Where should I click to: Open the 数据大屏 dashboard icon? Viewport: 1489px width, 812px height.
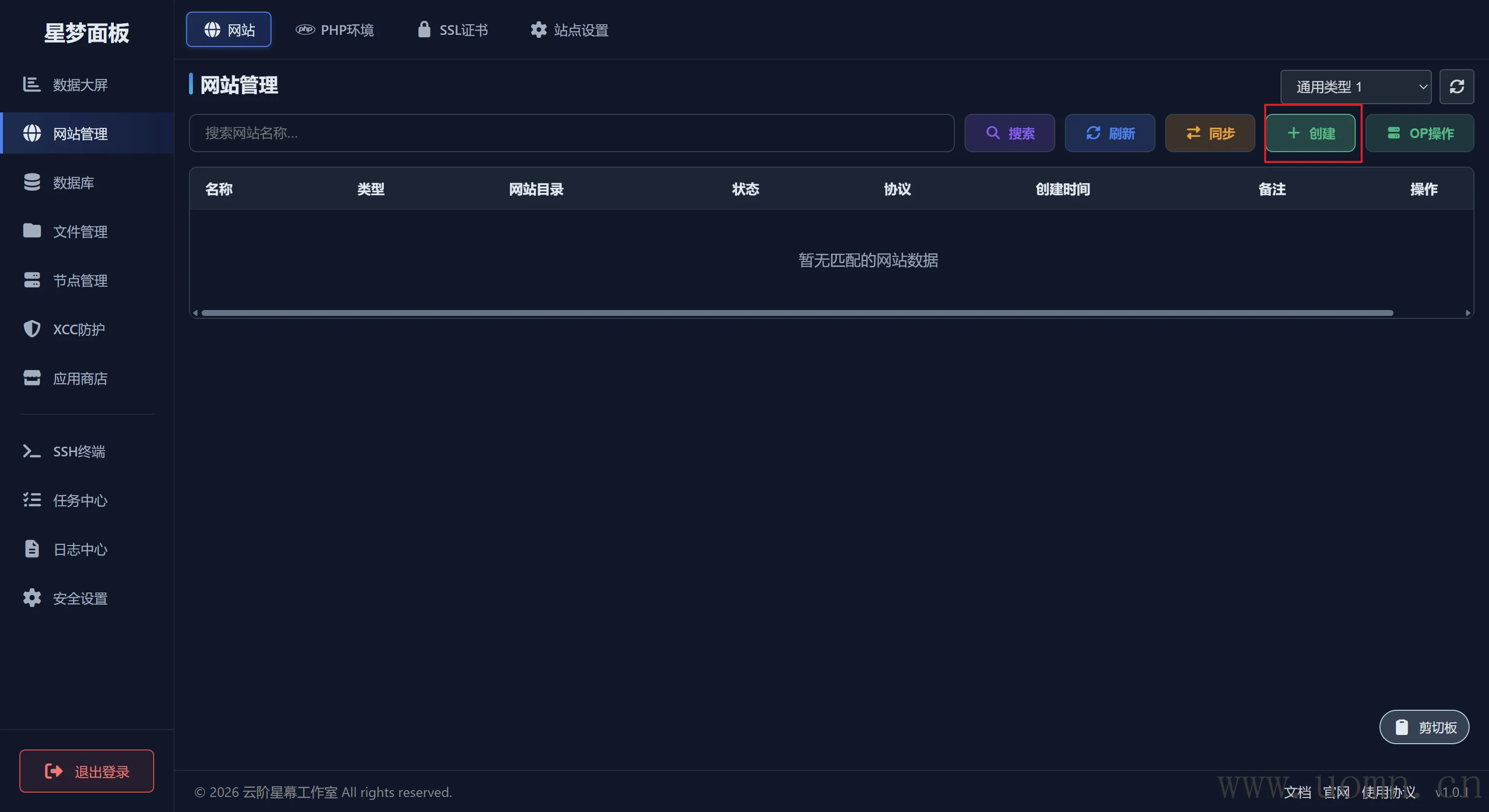(x=31, y=84)
